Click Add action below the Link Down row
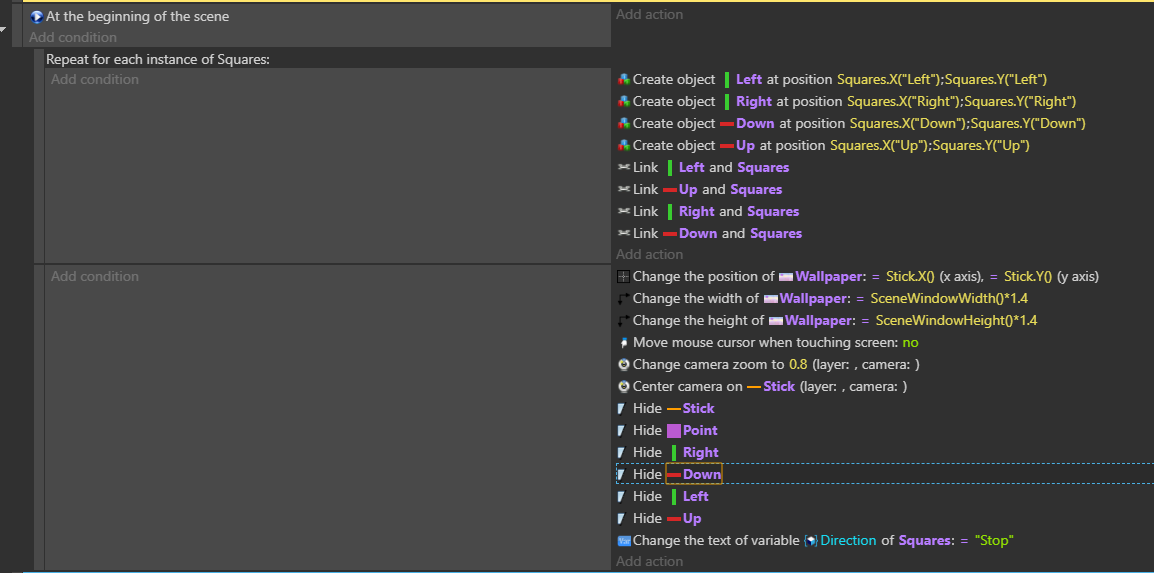The width and height of the screenshot is (1154, 573). pos(649,255)
